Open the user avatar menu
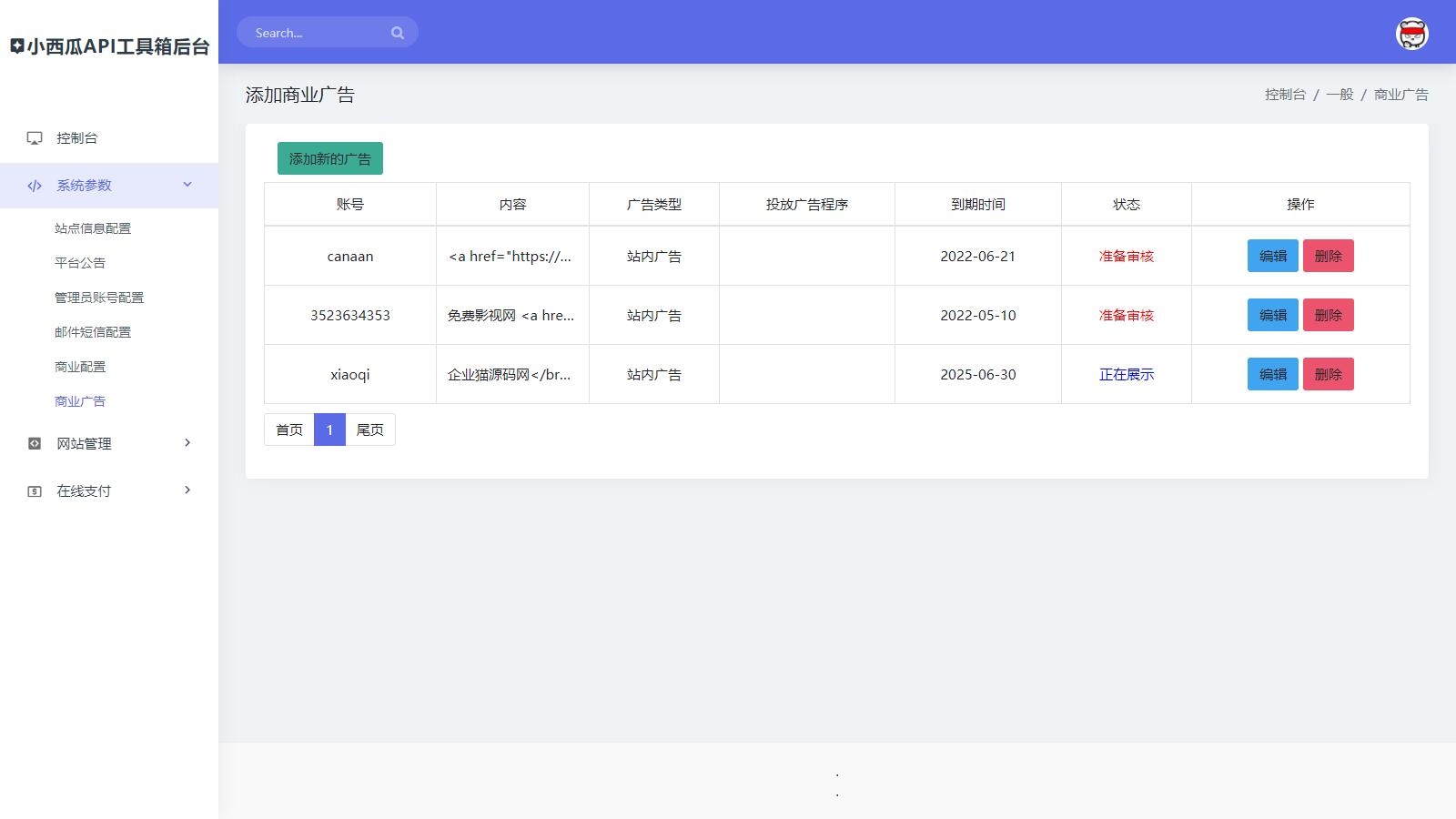1456x819 pixels. pos(1411,34)
